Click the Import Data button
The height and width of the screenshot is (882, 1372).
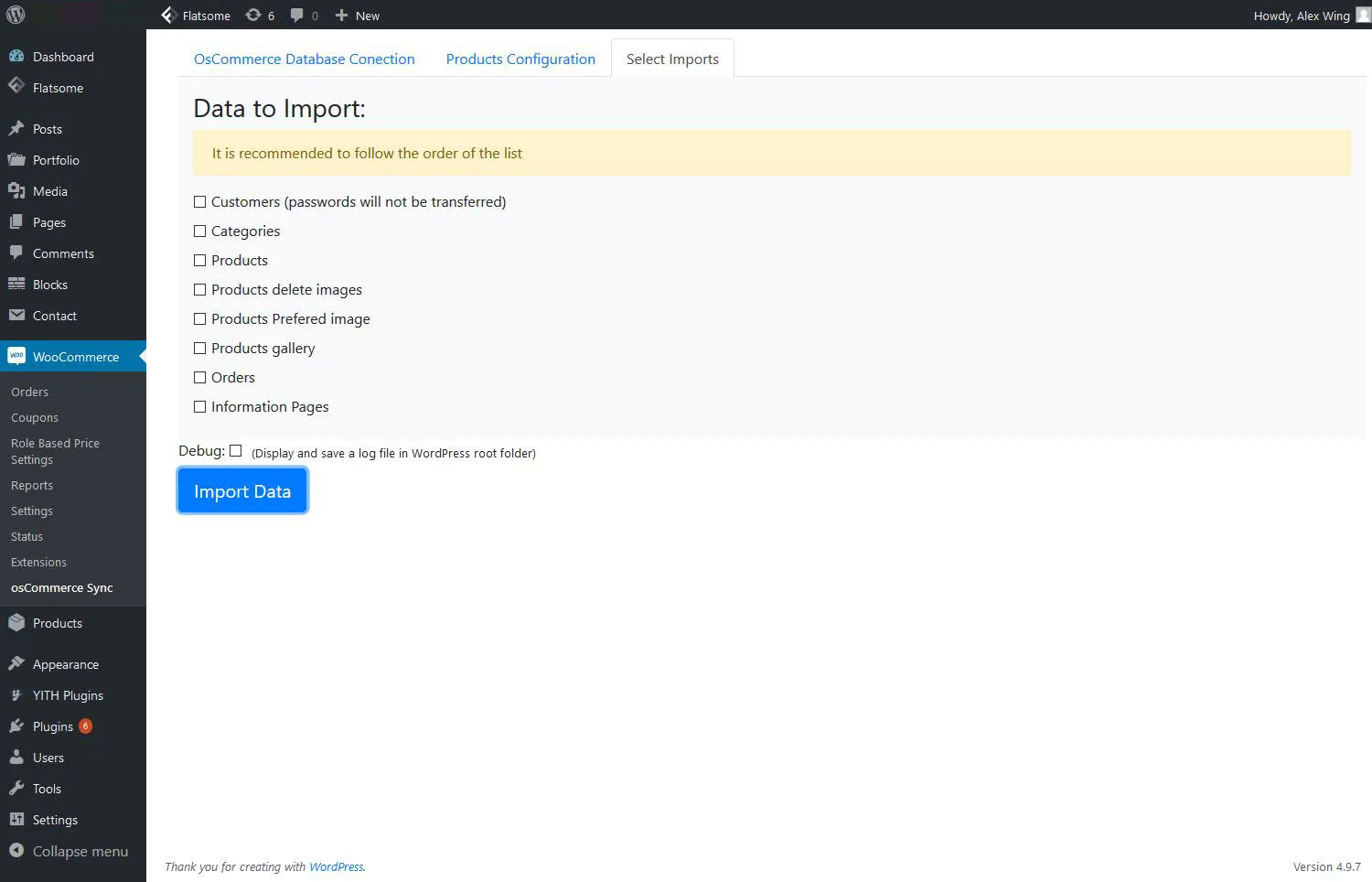coord(242,490)
